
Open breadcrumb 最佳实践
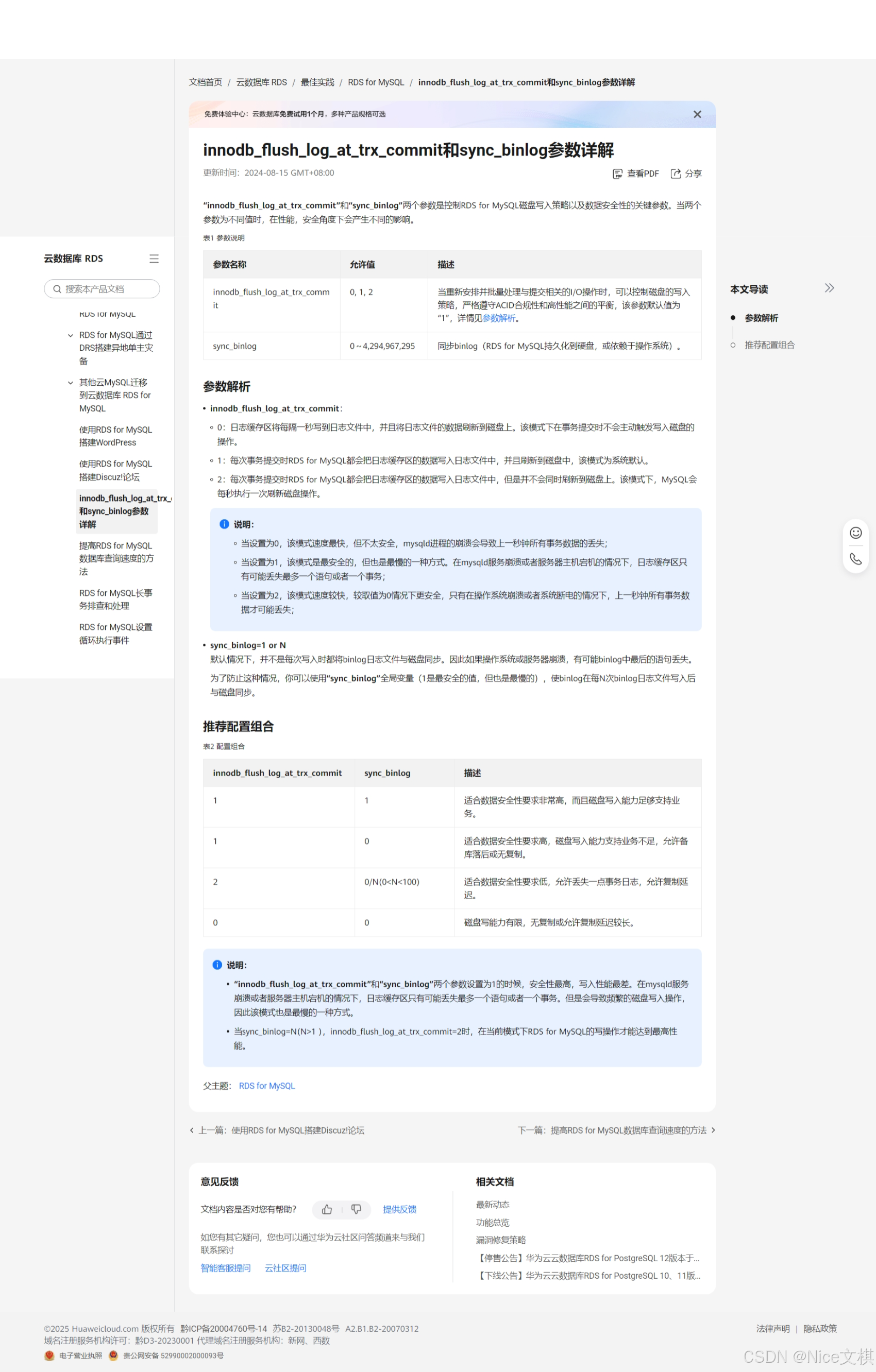point(317,82)
